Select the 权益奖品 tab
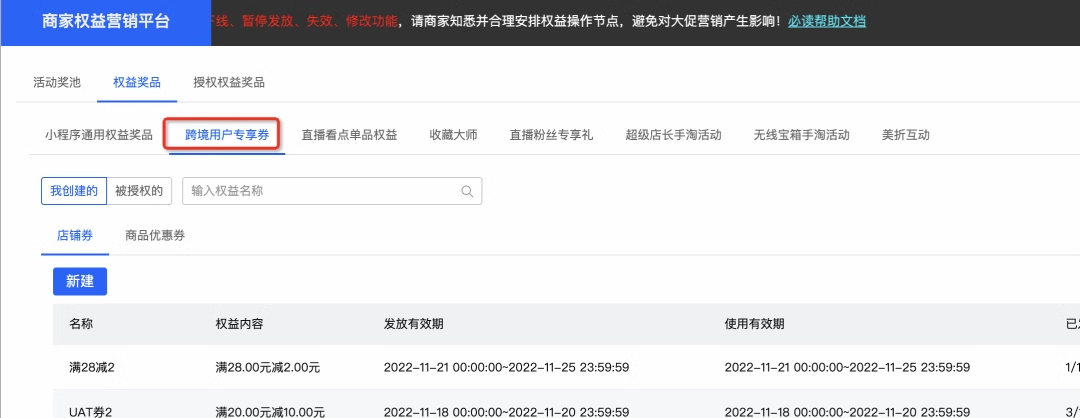Screen dimensions: 1080x418 click(x=137, y=82)
